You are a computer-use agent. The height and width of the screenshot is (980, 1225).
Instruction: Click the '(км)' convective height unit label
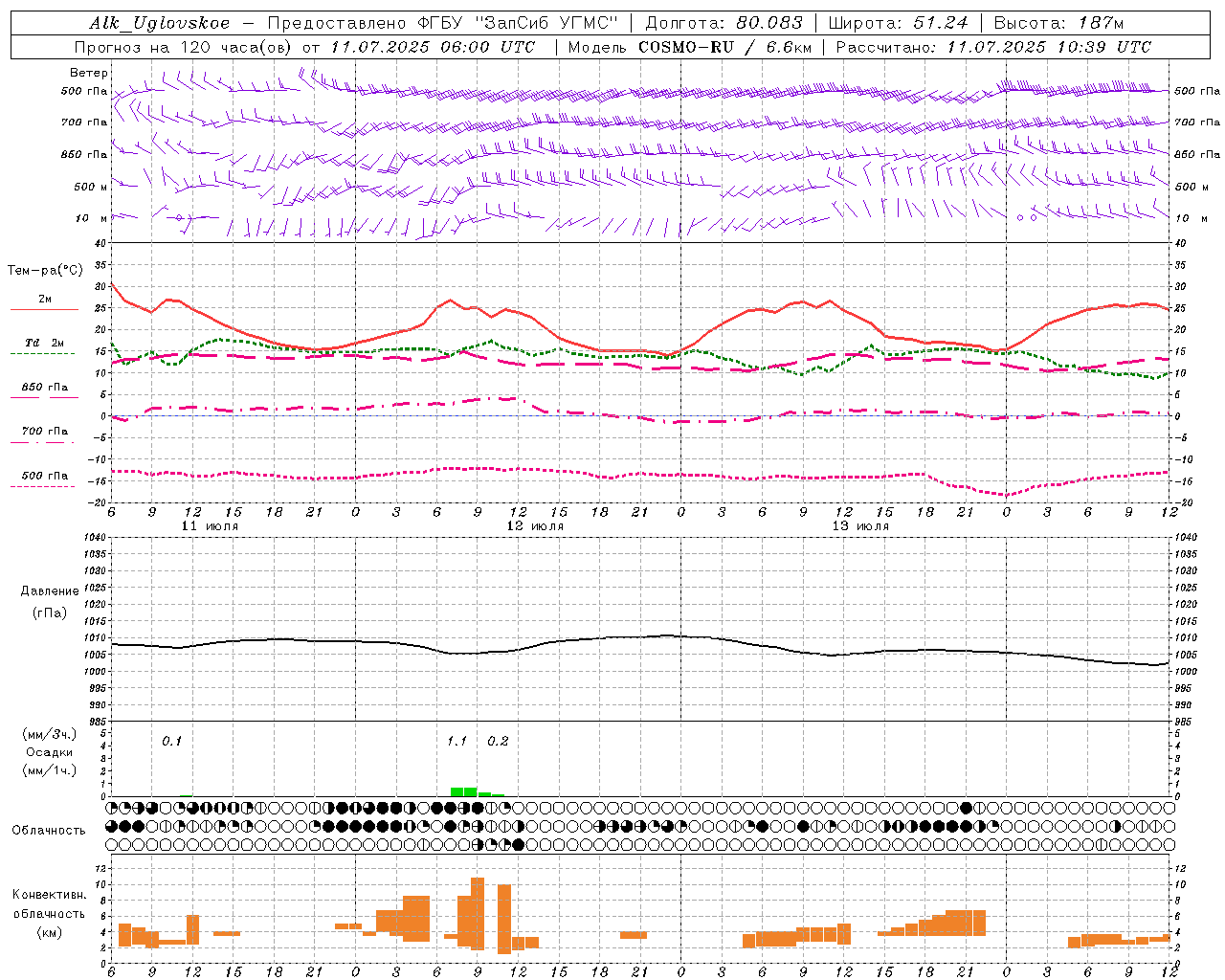(x=50, y=932)
